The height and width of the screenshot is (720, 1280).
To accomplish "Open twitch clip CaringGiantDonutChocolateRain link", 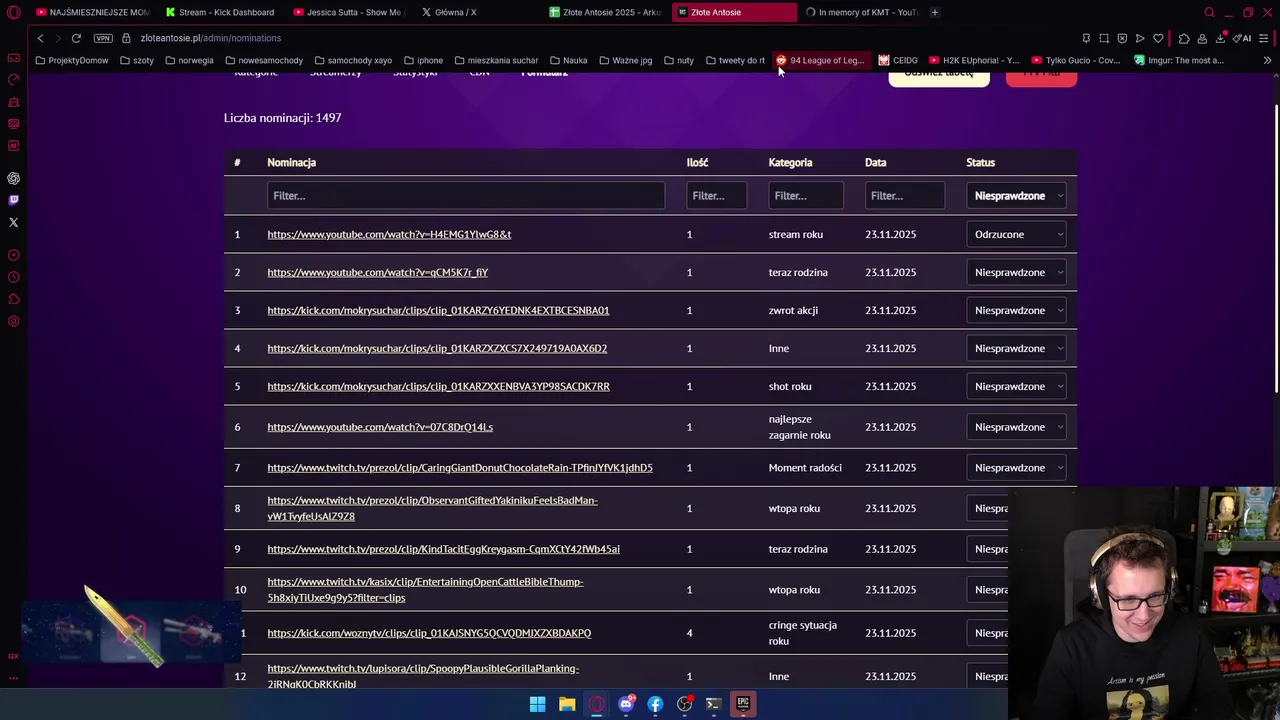I will point(460,468).
